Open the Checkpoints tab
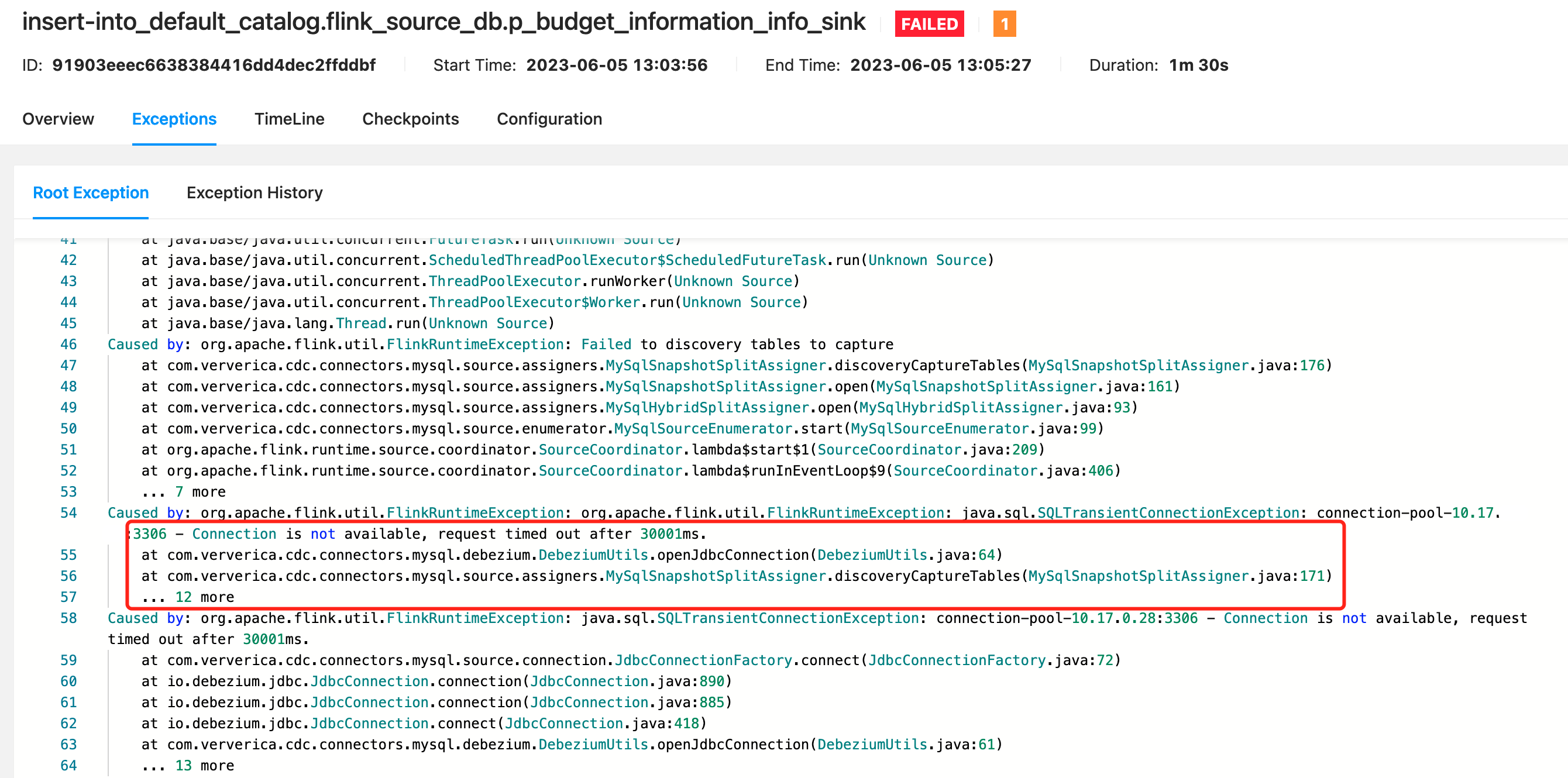This screenshot has width=1568, height=778. point(410,119)
